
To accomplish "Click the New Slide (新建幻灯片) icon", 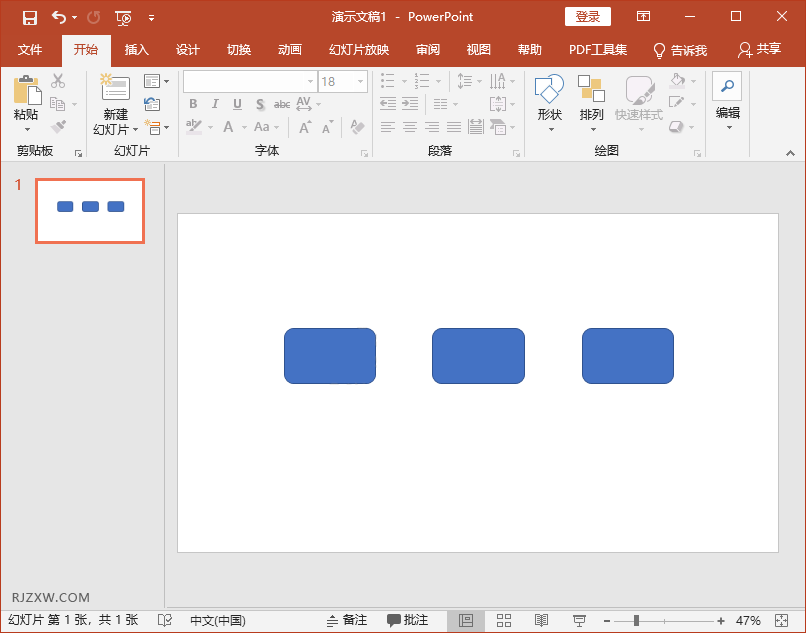I will pos(115,91).
